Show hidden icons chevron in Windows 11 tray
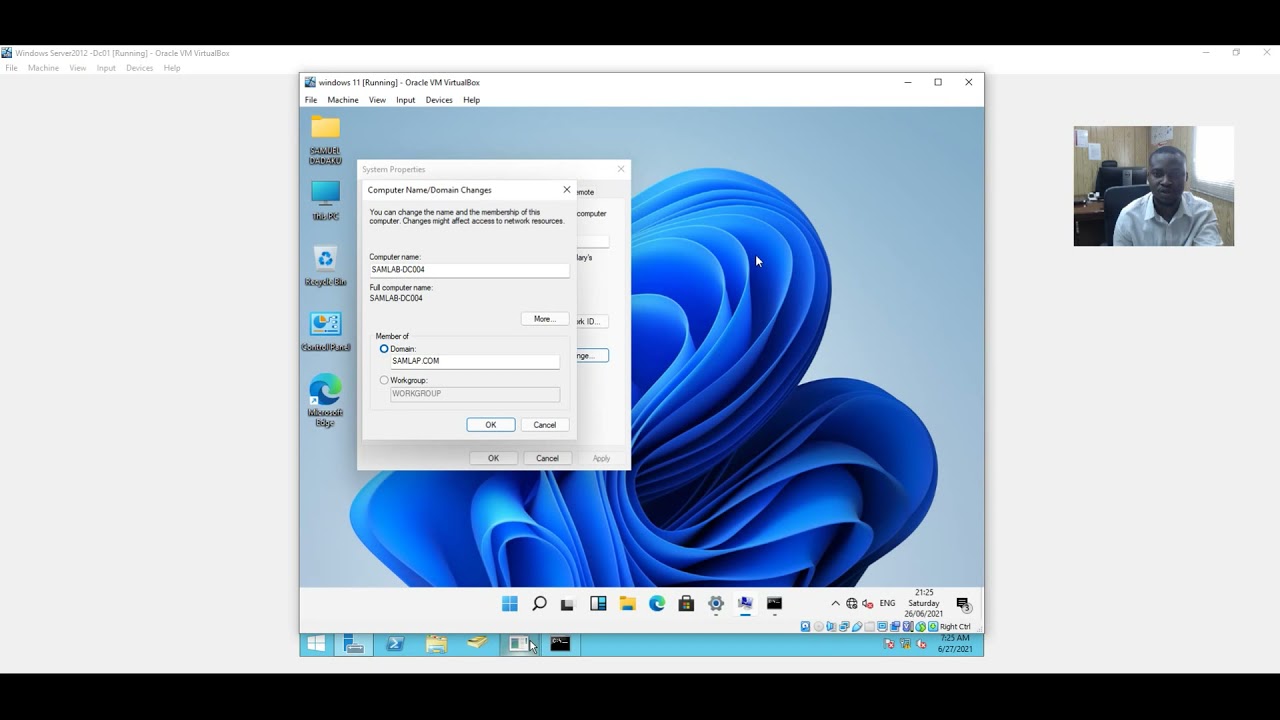This screenshot has height=720, width=1280. click(836, 603)
